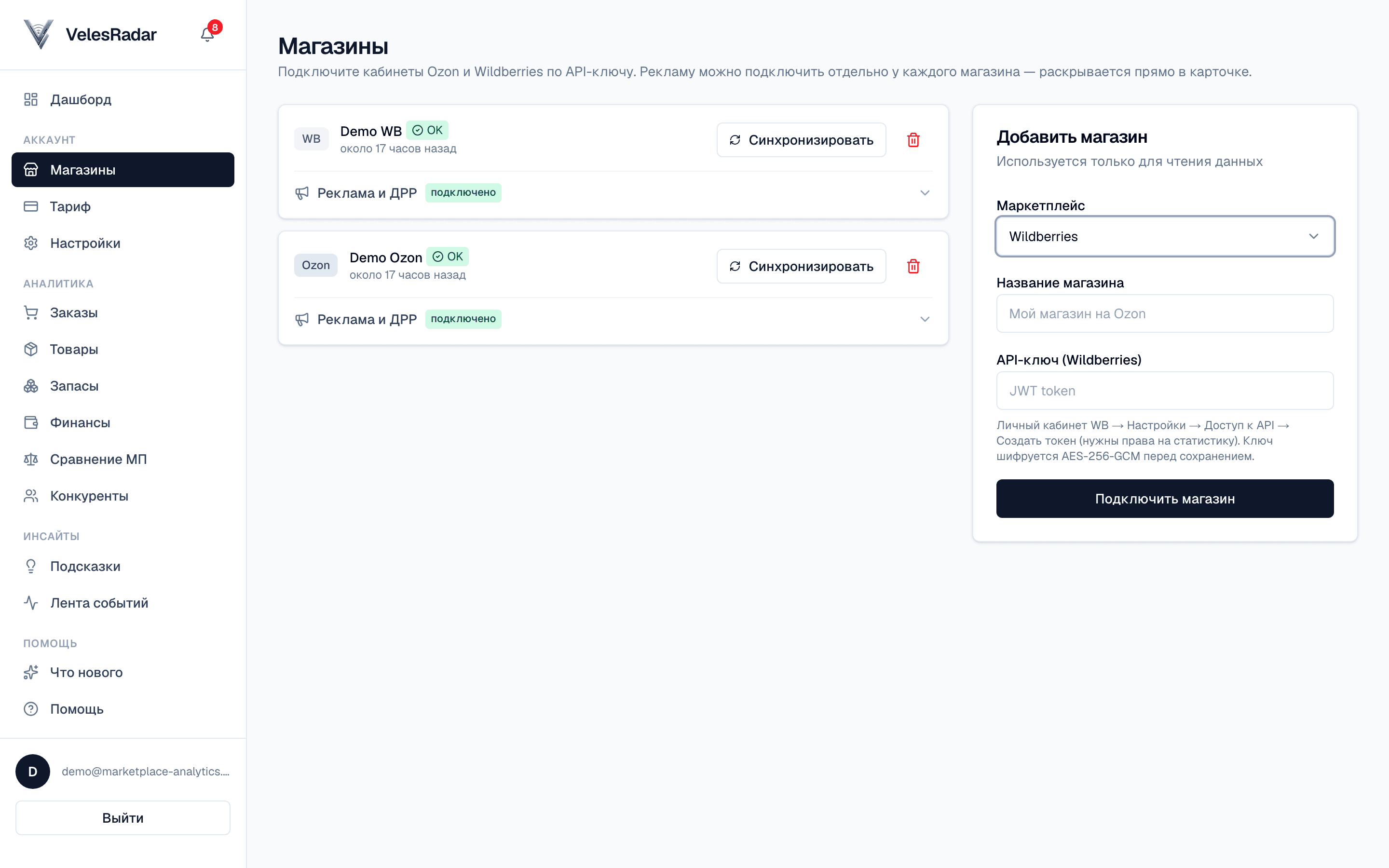Click the user avatar D
This screenshot has height=868, width=1389.
click(33, 772)
